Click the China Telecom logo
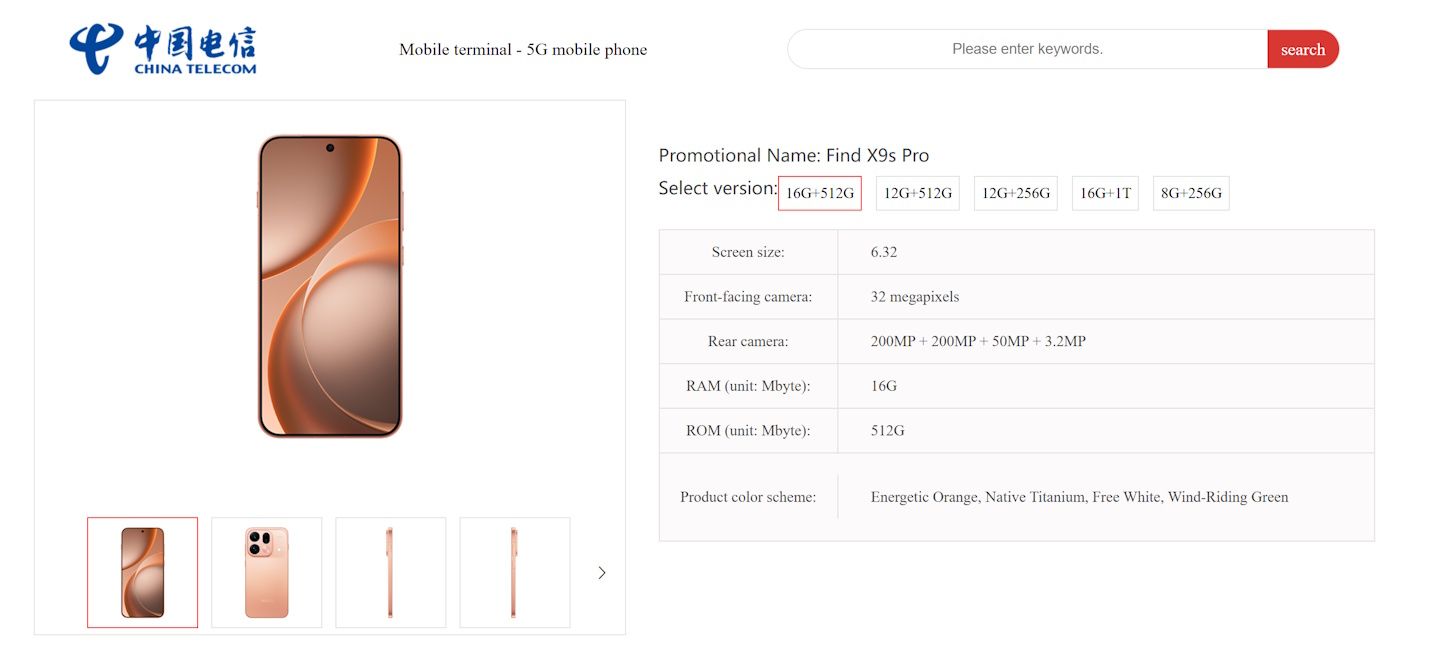This screenshot has height=650, width=1434. point(163,48)
